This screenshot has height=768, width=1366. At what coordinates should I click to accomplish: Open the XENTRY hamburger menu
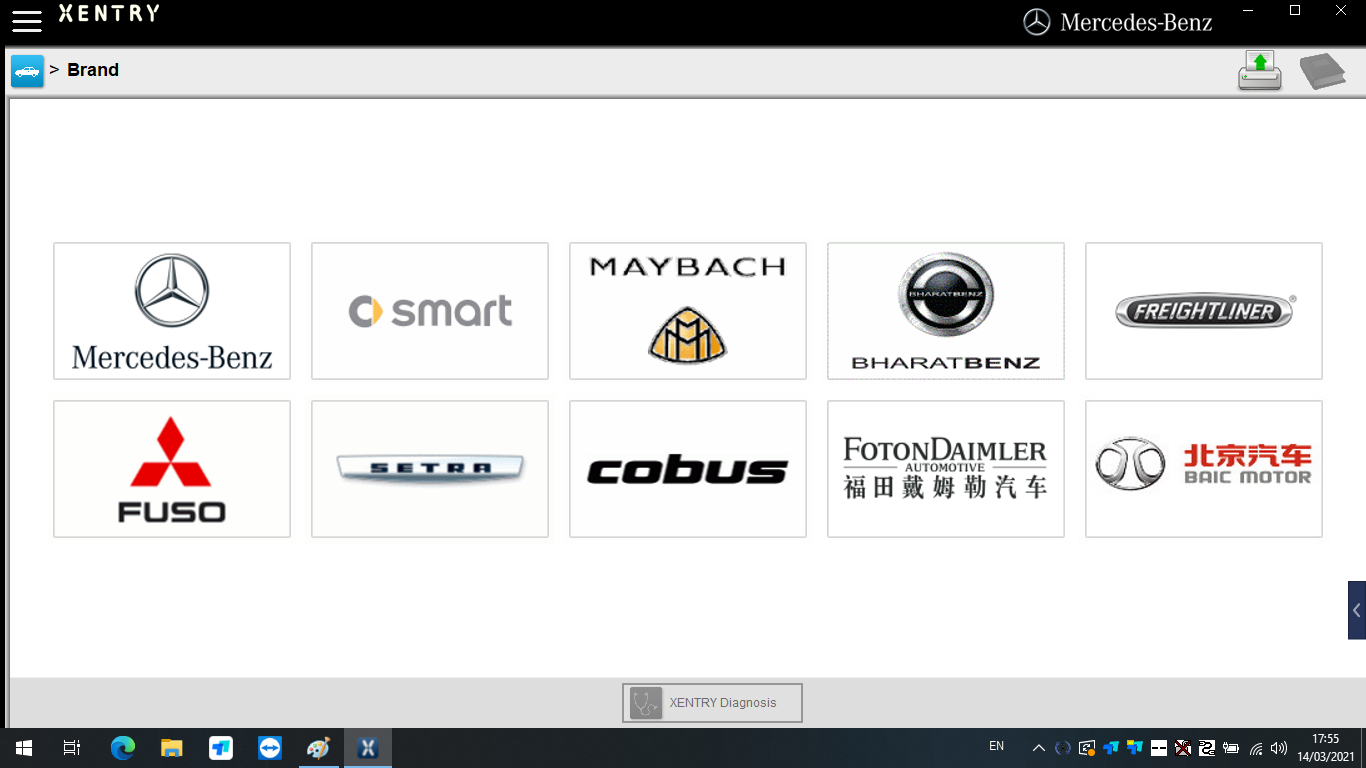(27, 21)
